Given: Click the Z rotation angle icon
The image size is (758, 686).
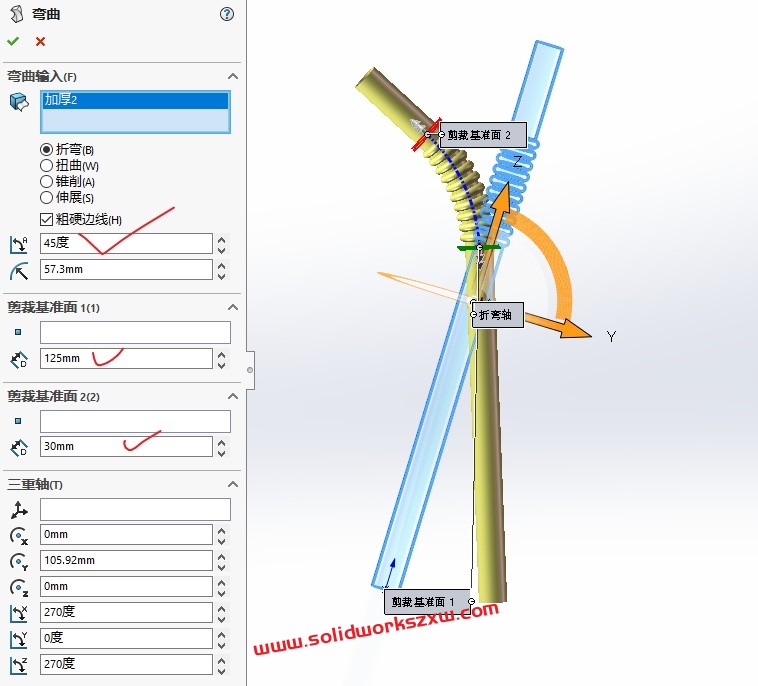Looking at the screenshot, I should coord(19,665).
